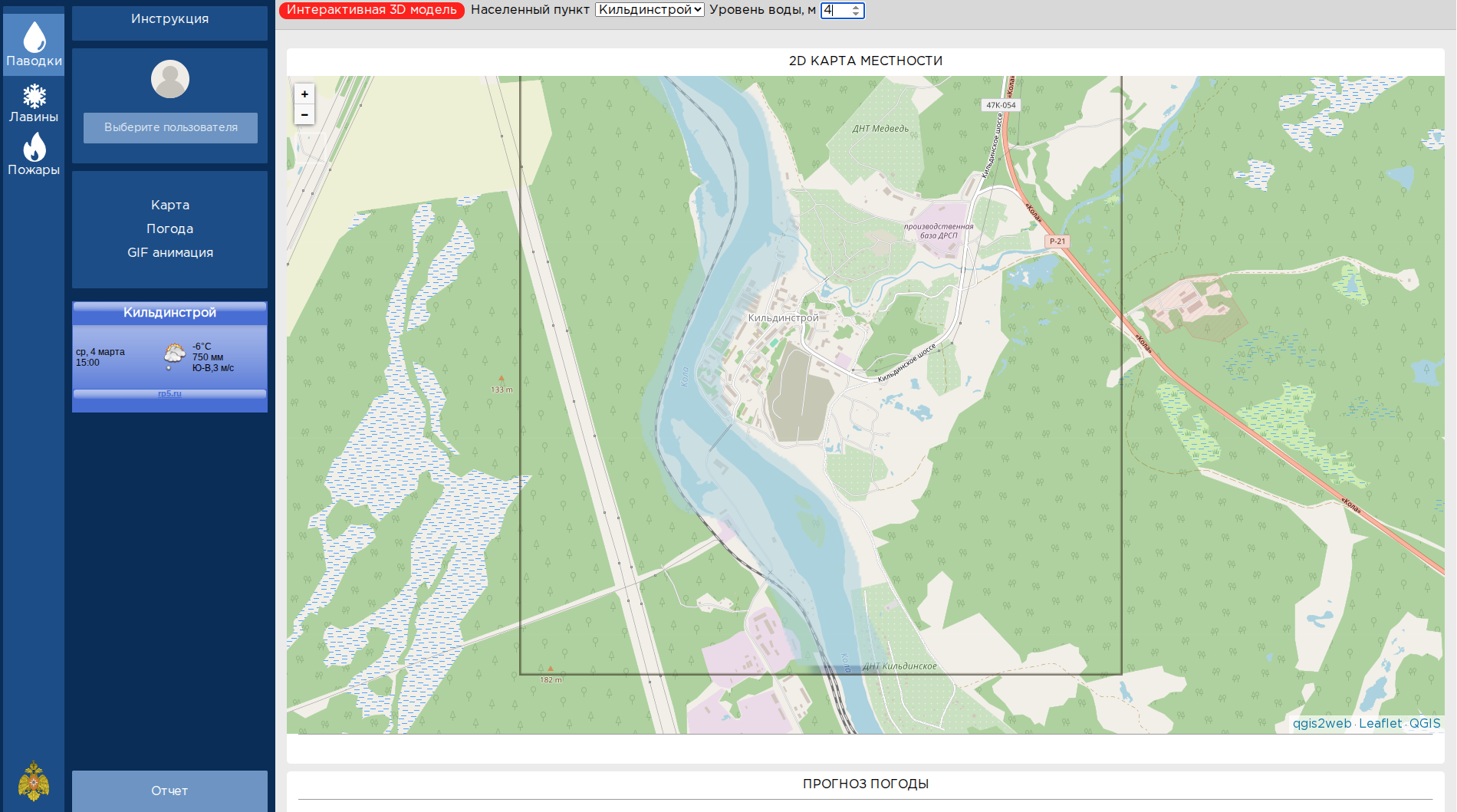Image resolution: width=1457 pixels, height=812 pixels.
Task: Click the Выберите пользователя button
Action: pos(170,127)
